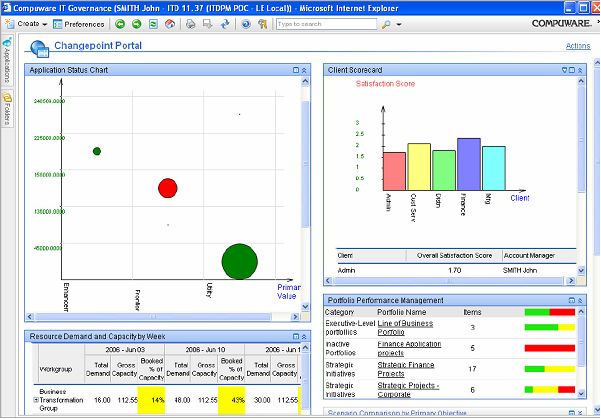601x419 pixels.
Task: Open the Folders side tab
Action: pyautogui.click(x=7, y=109)
